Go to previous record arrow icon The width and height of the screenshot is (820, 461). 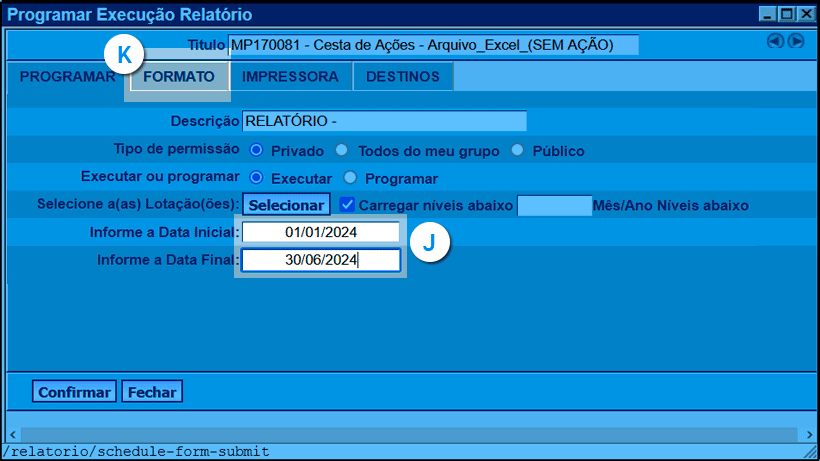click(775, 41)
